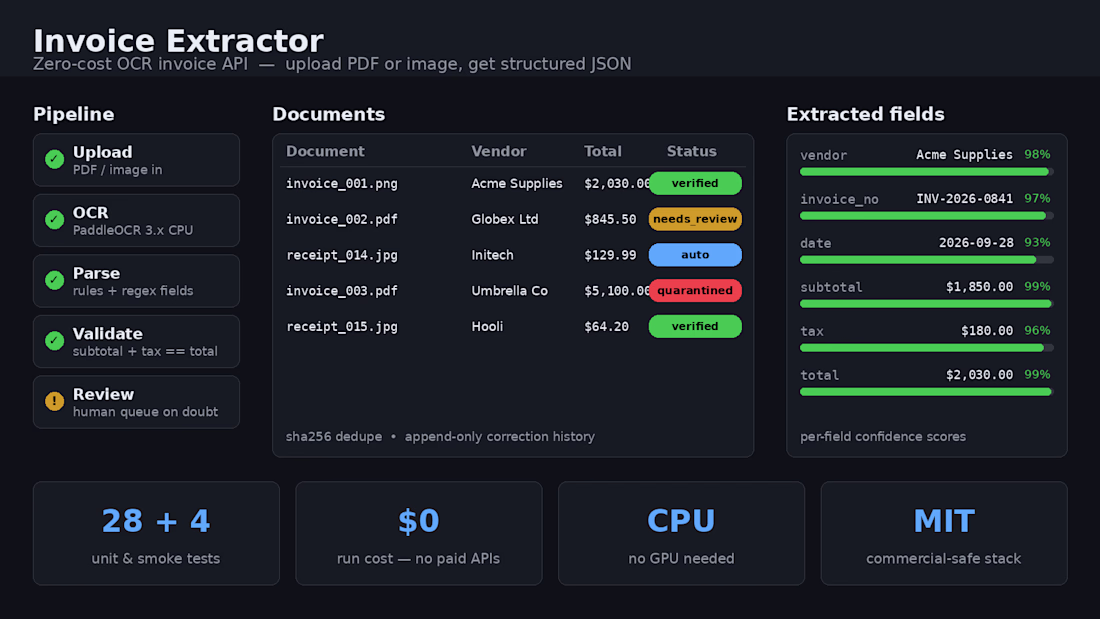Click the 'sha256 dedupe' footer note
The image size is (1100, 619).
(334, 437)
